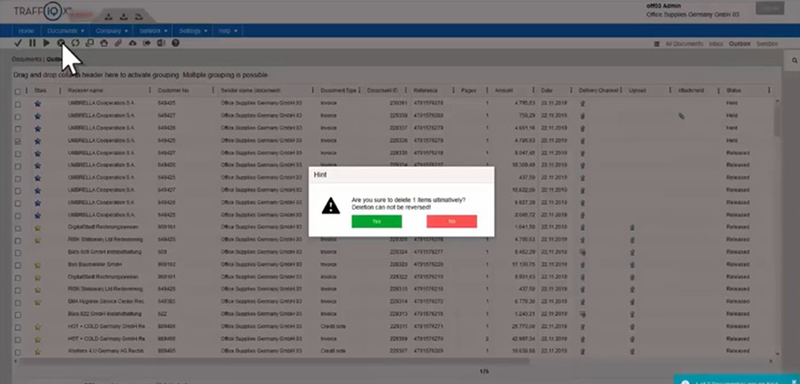The height and width of the screenshot is (384, 800).
Task: Click the copy documents toolbar icon
Action: tap(89, 43)
